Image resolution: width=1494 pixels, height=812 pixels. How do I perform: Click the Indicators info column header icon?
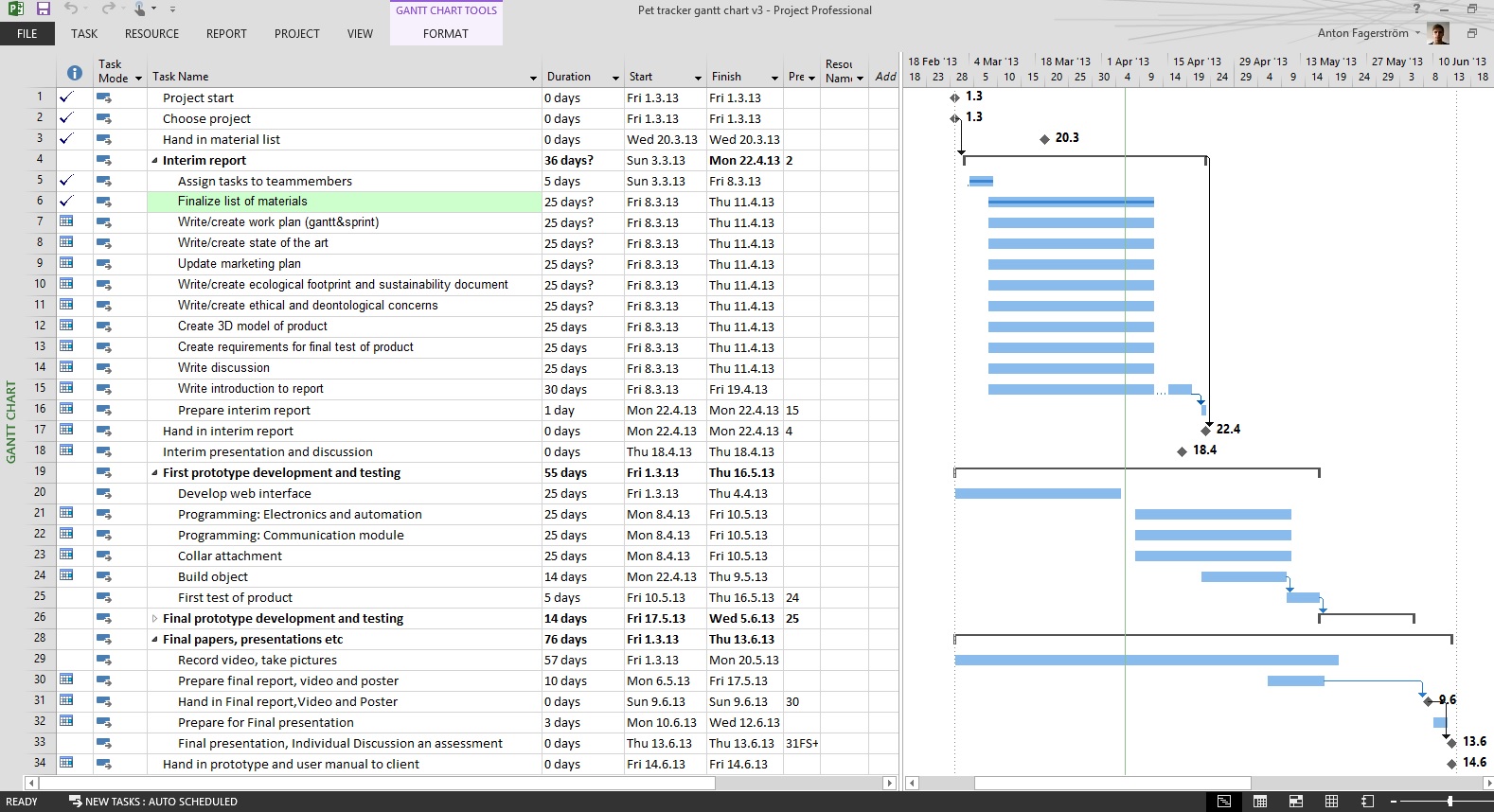tap(75, 72)
